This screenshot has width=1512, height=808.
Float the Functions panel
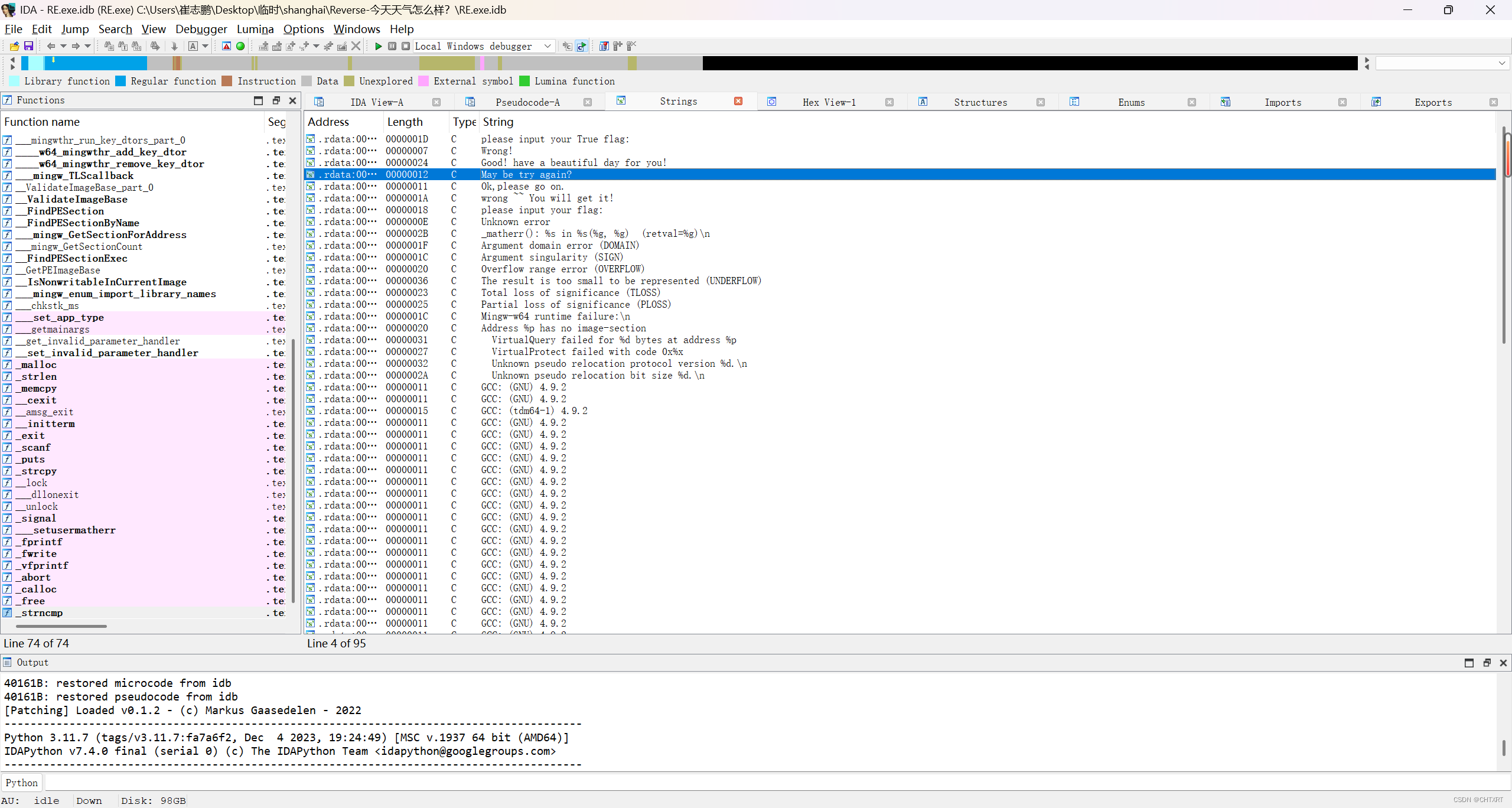(x=276, y=100)
